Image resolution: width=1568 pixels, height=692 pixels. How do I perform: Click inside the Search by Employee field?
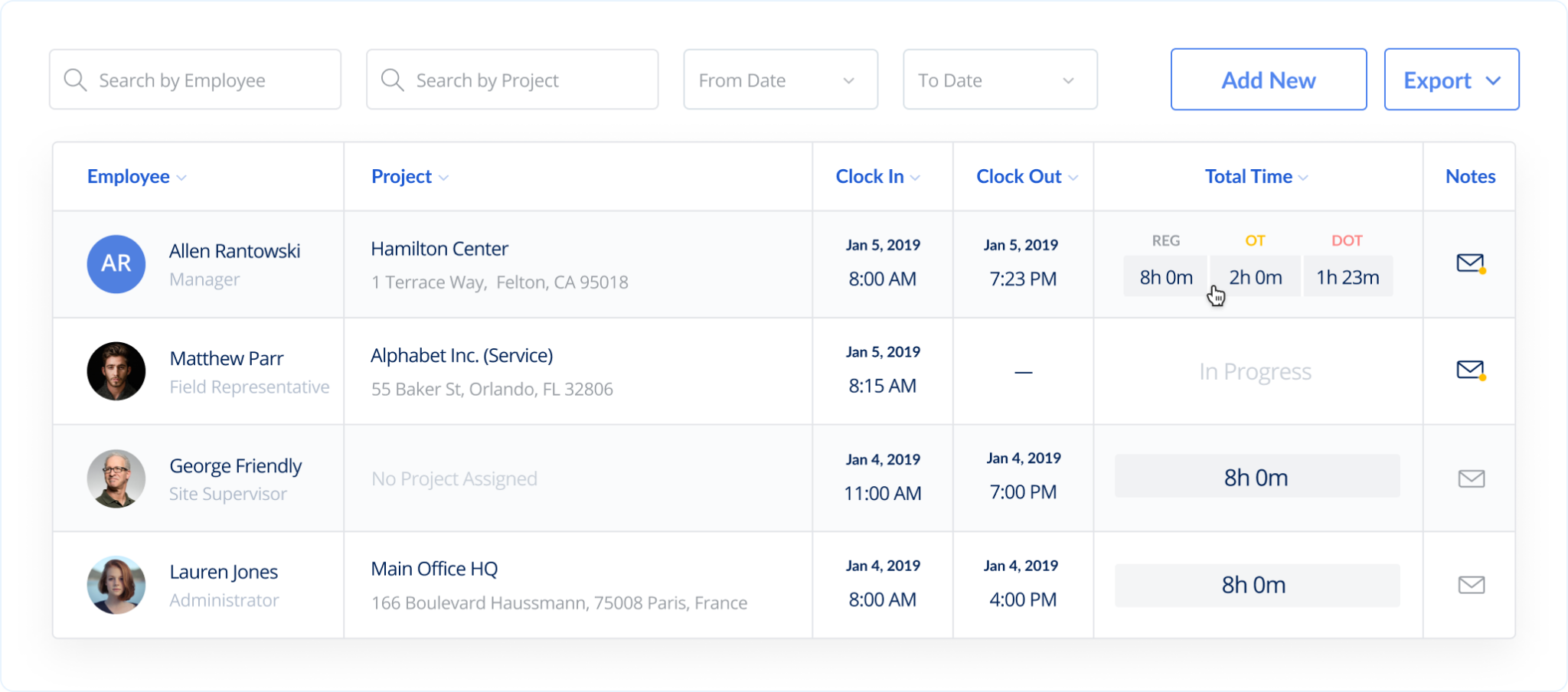click(191, 79)
